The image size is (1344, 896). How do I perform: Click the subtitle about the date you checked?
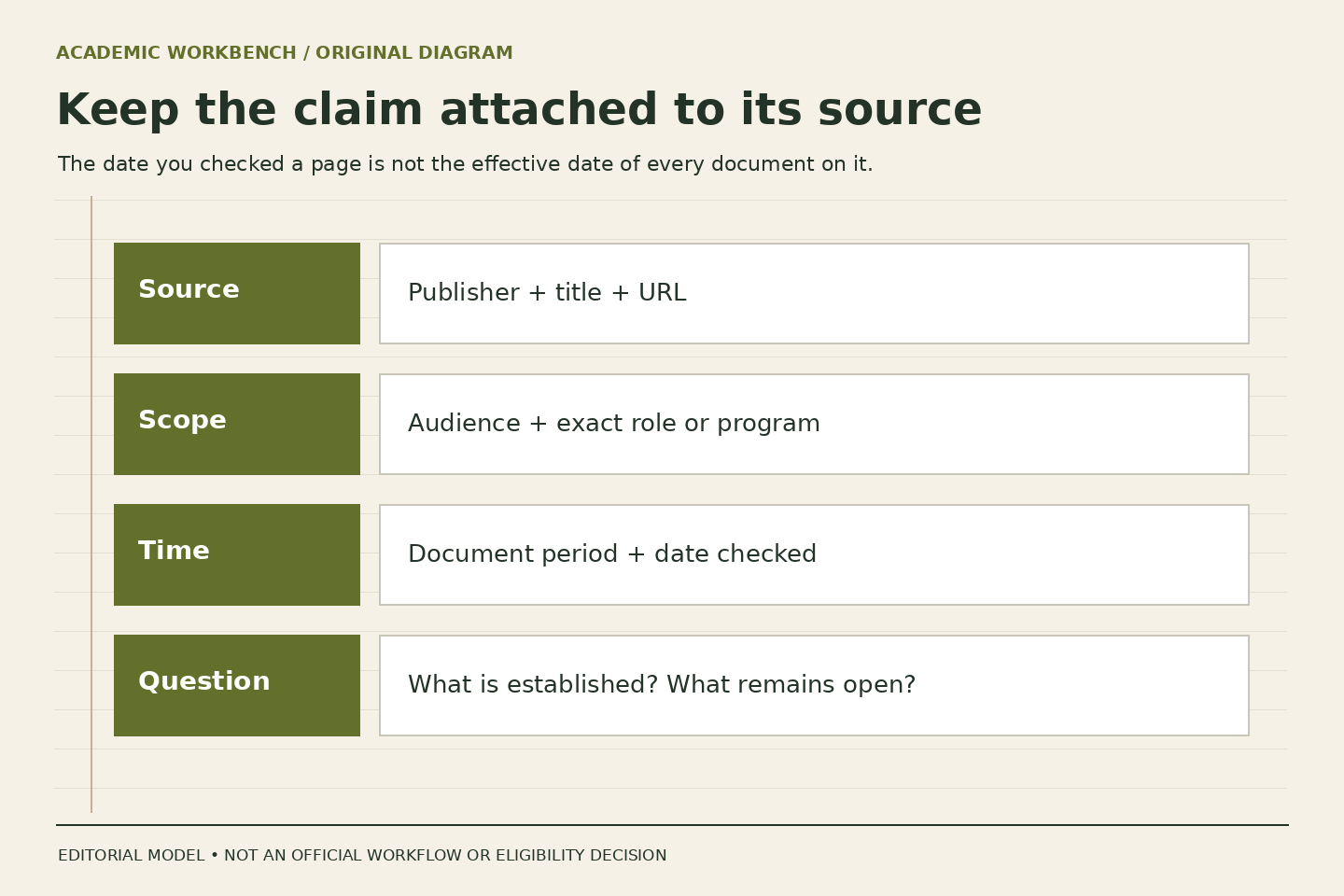pos(465,164)
